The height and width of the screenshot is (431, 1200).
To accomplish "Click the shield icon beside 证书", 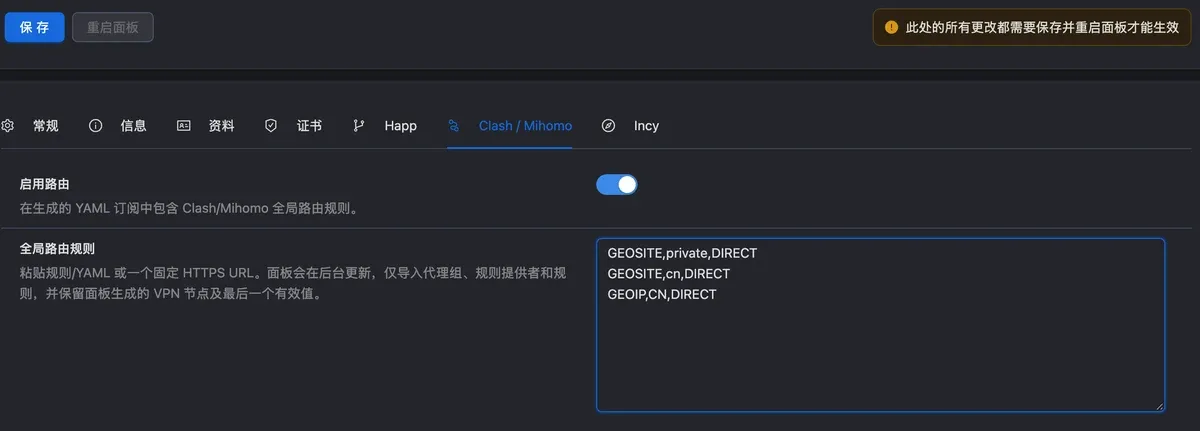I will pyautogui.click(x=271, y=126).
